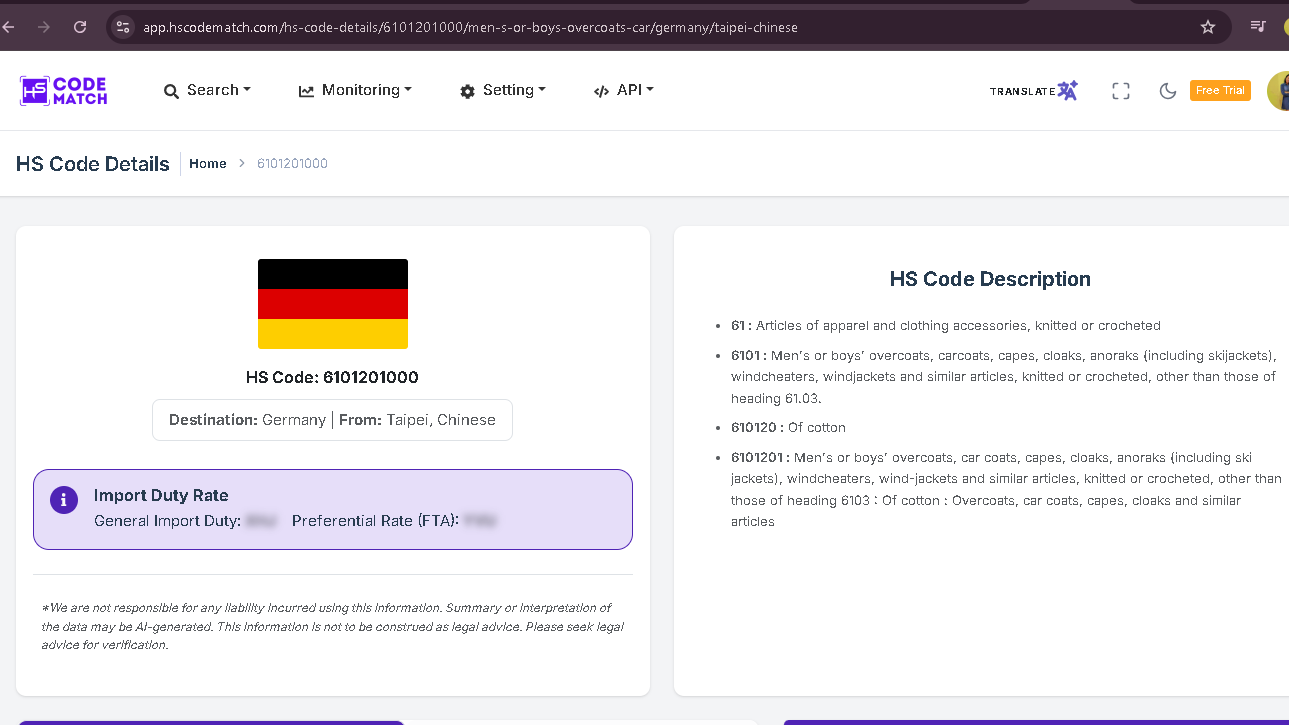1289x725 pixels.
Task: Open the browser media control icon
Action: click(x=1259, y=27)
